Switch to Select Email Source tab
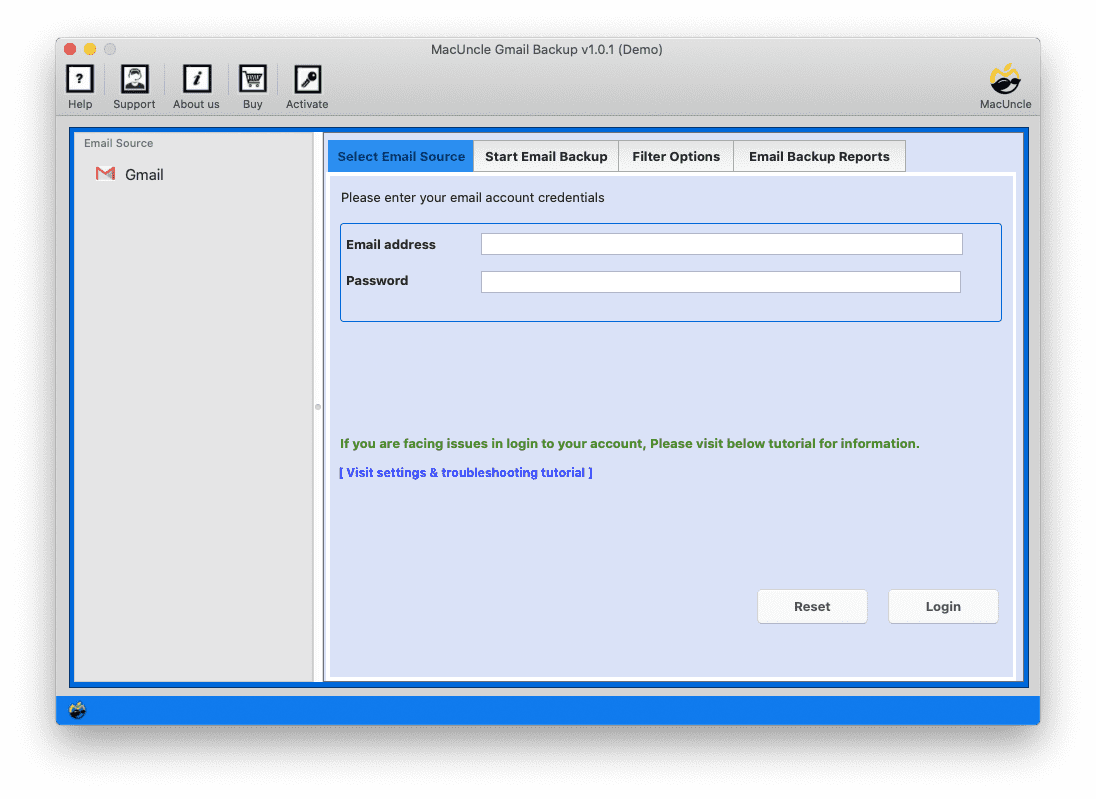This screenshot has height=799, width=1096. [x=400, y=157]
